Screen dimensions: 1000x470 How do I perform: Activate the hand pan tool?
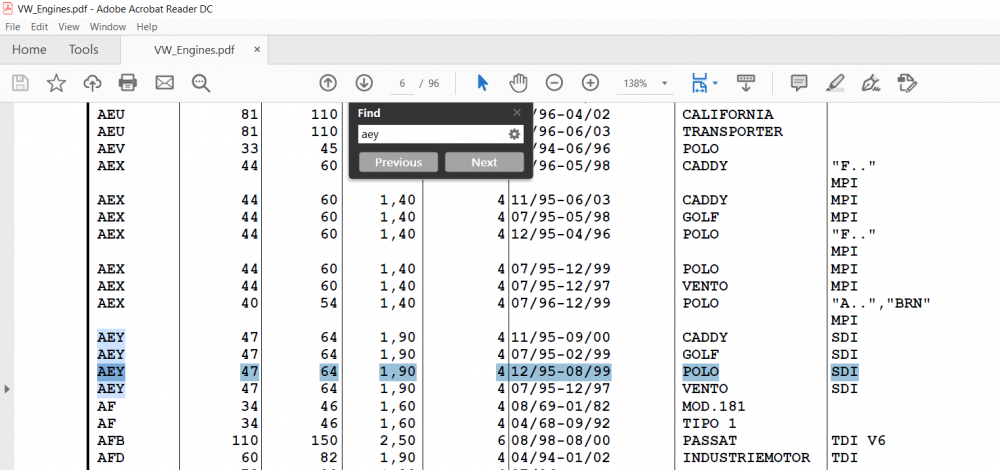[518, 83]
